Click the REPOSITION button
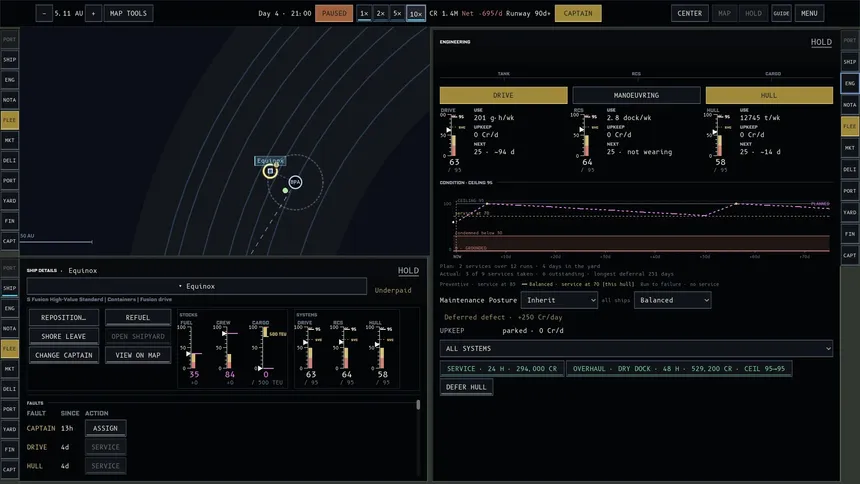The image size is (860, 484). tap(64, 317)
